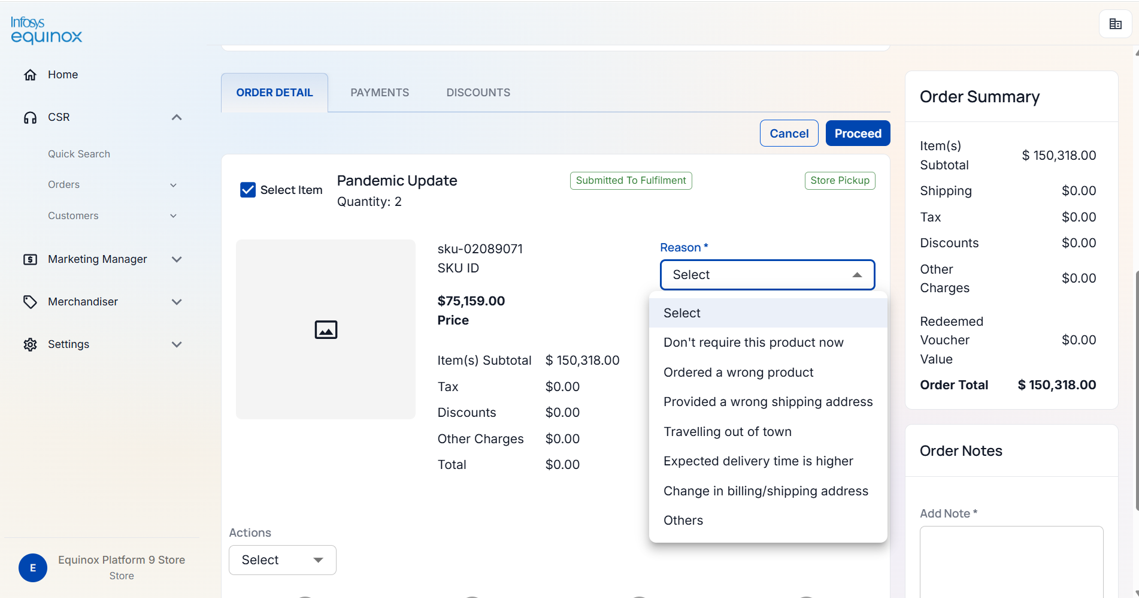The width and height of the screenshot is (1139, 598).
Task: Click the Store Pickup badge
Action: pyautogui.click(x=840, y=180)
